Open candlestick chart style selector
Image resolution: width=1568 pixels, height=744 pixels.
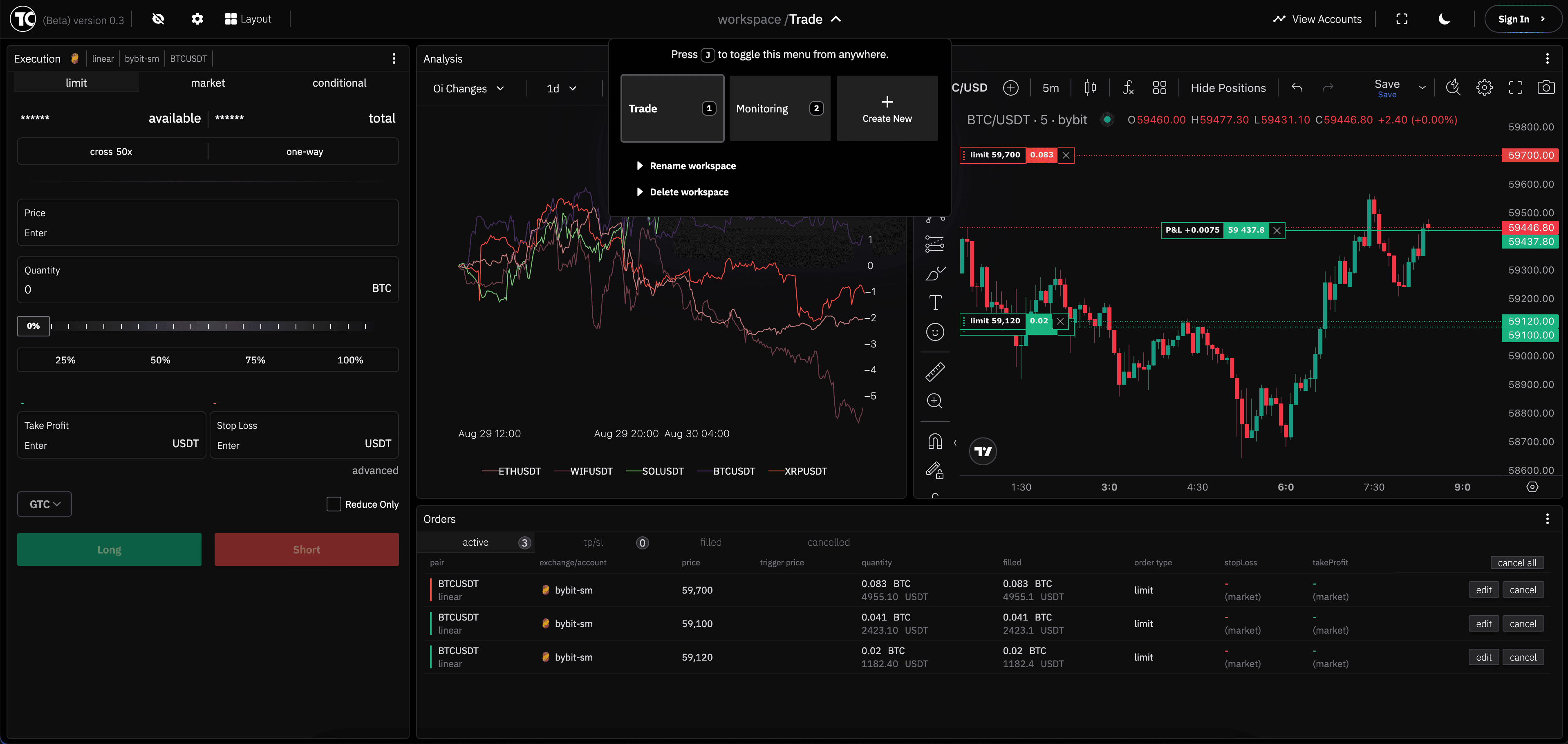tap(1090, 87)
